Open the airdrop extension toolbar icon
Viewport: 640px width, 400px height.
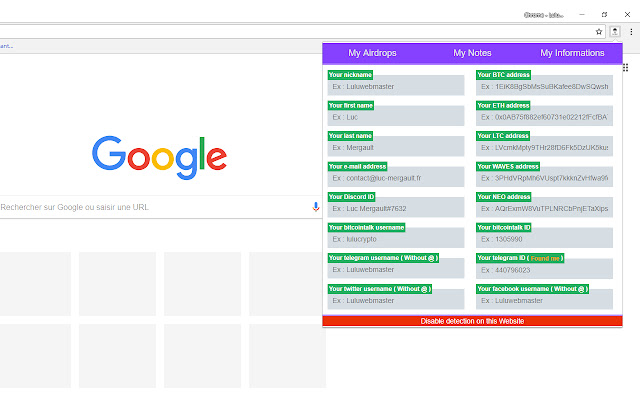pos(615,31)
